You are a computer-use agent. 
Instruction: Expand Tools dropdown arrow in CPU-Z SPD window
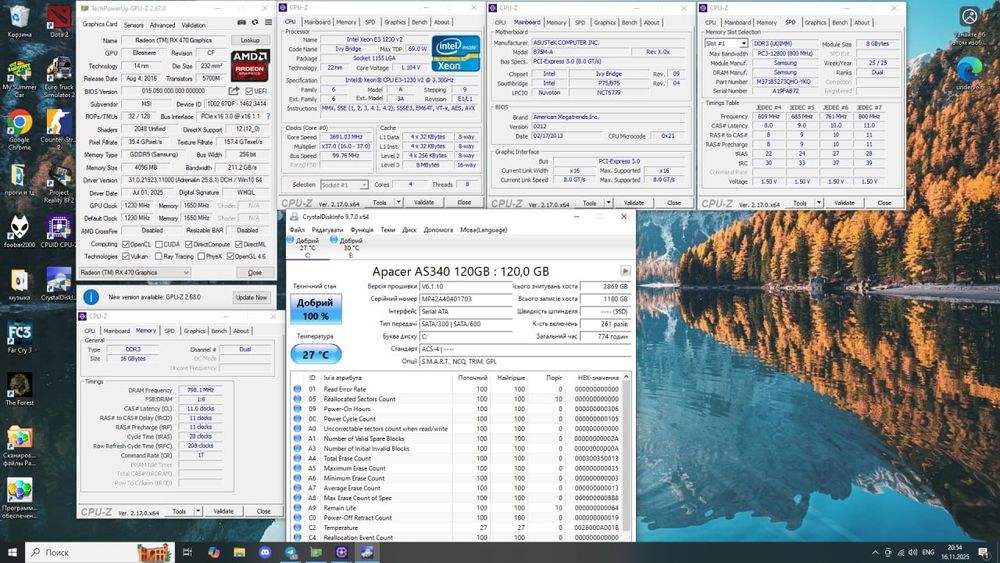click(819, 203)
